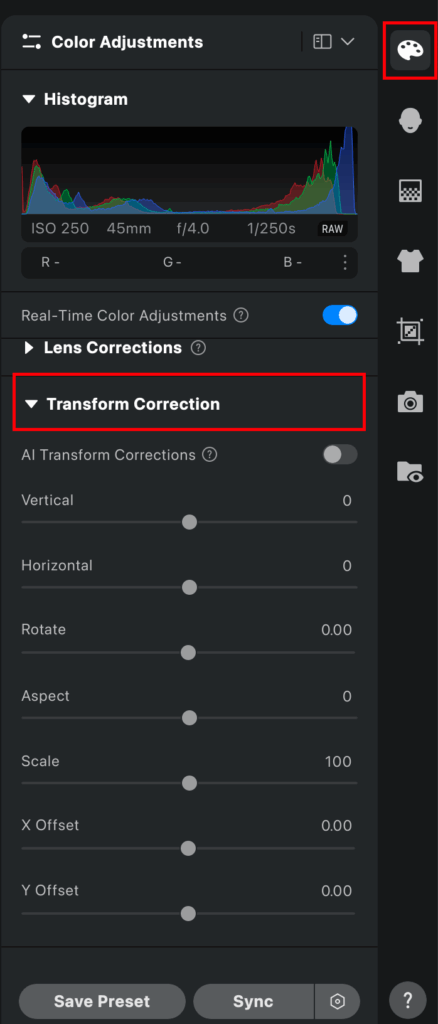Screen dimensions: 438x1024
Task: Click the camera icon in sidebar
Action: (410, 402)
